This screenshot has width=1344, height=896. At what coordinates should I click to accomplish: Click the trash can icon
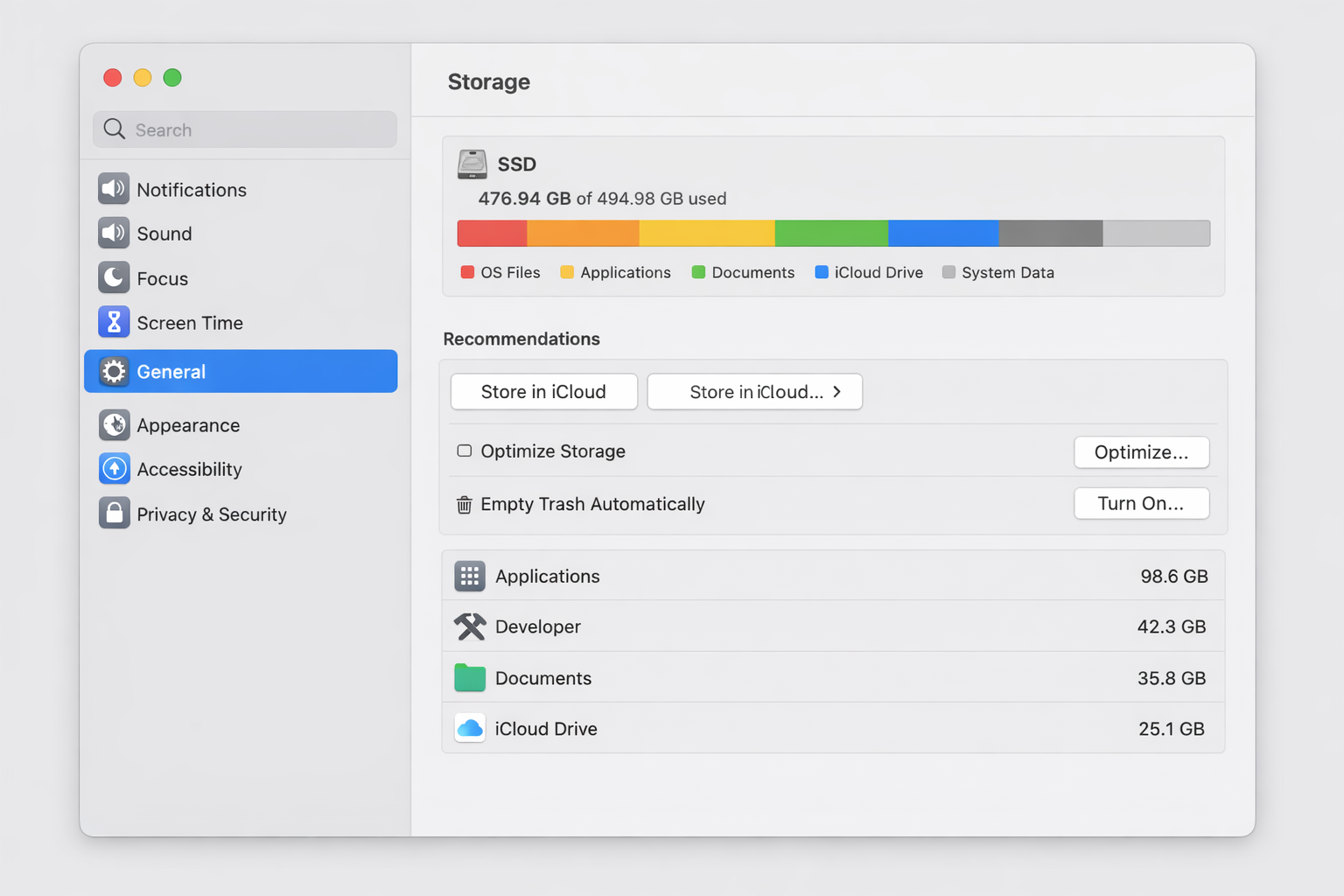pyautogui.click(x=465, y=505)
